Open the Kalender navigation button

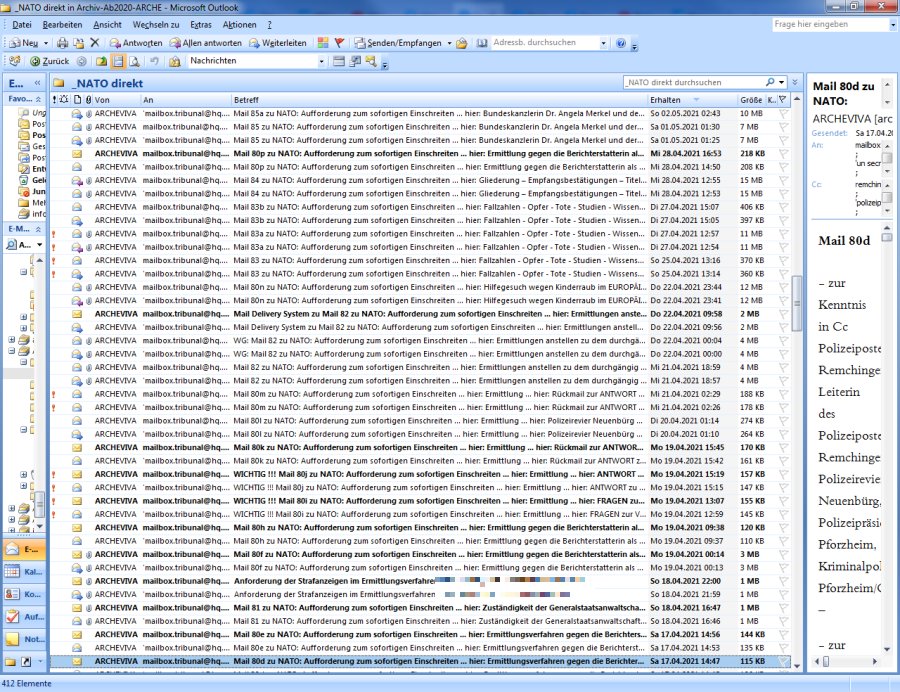25,572
